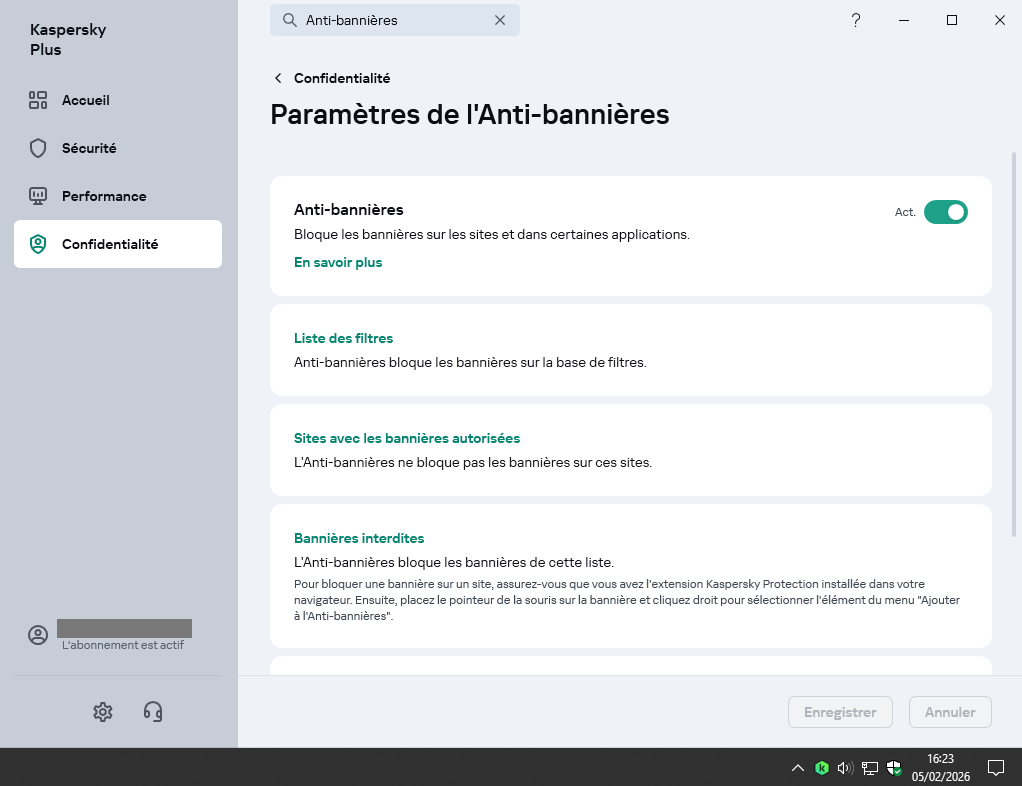Click the settings gear icon in sidebar
This screenshot has width=1022, height=786.
pos(102,711)
